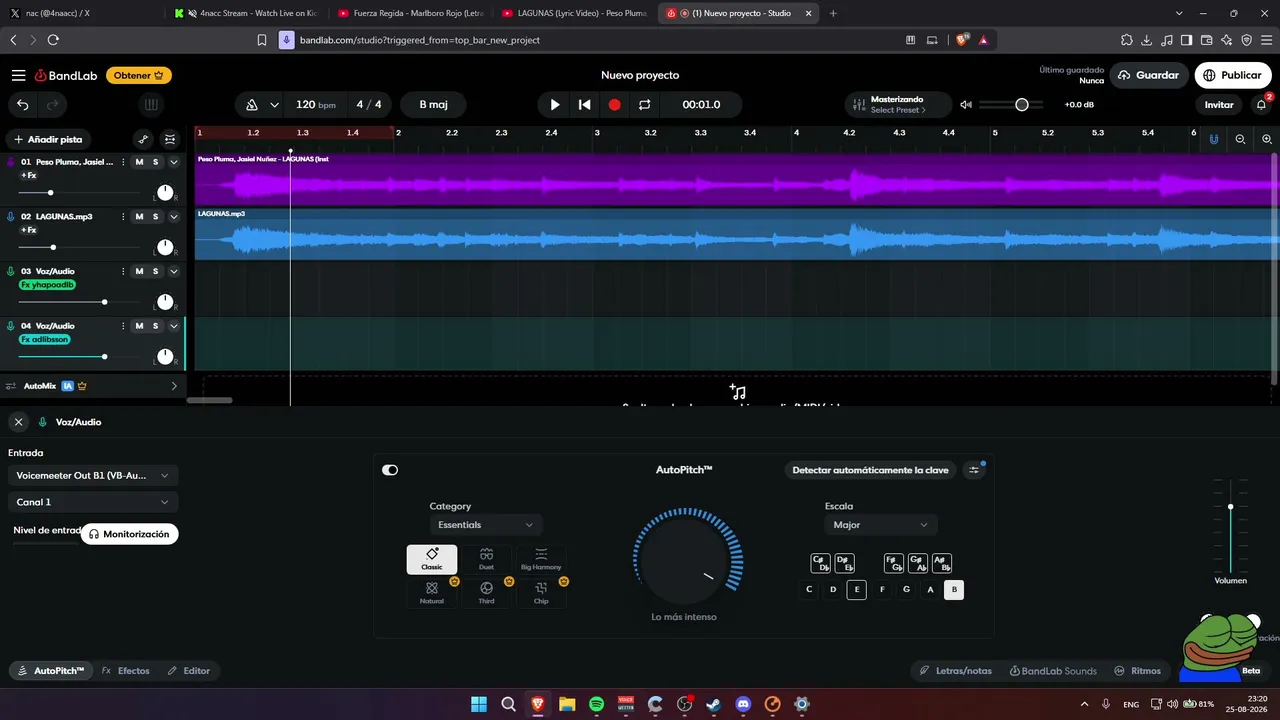Select the Natural AutoPitch preset
The width and height of the screenshot is (1280, 720).
pyautogui.click(x=432, y=593)
